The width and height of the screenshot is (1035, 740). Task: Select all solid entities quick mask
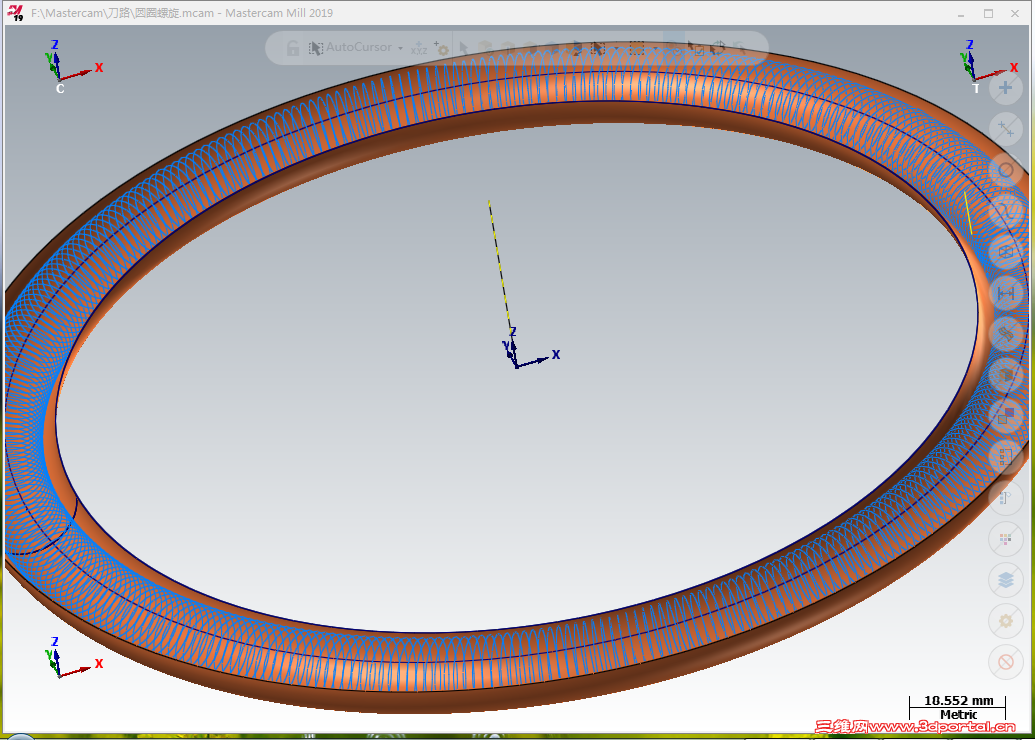(x=1005, y=375)
